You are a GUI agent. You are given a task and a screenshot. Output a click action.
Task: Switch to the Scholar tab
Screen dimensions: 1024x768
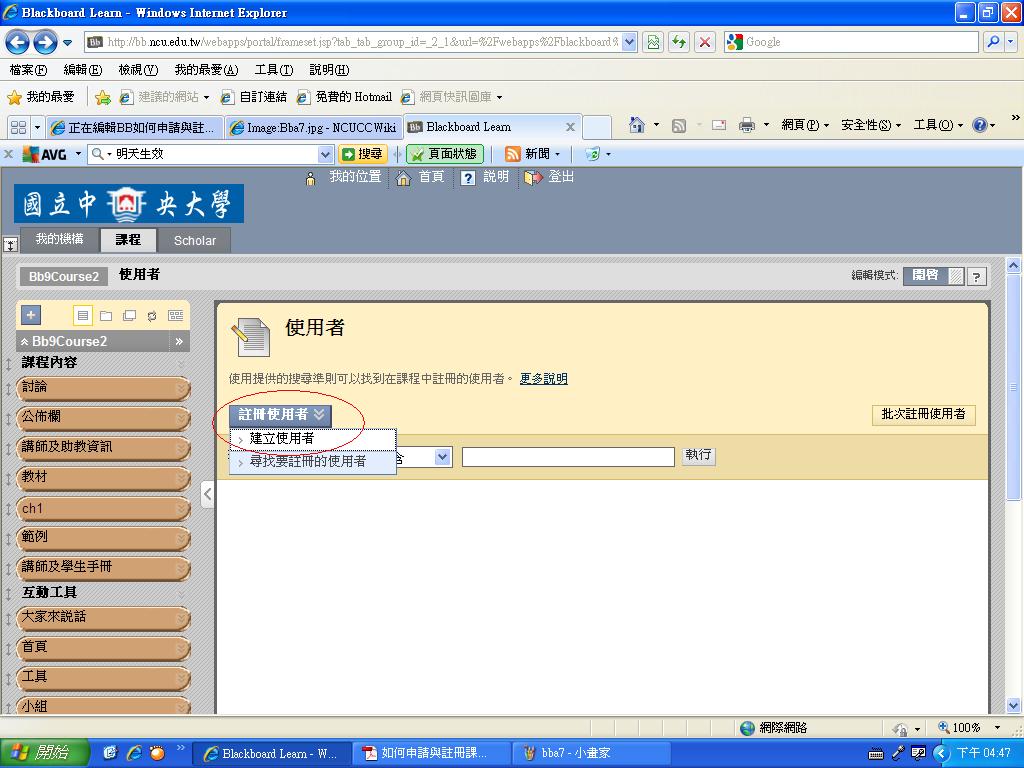tap(194, 240)
